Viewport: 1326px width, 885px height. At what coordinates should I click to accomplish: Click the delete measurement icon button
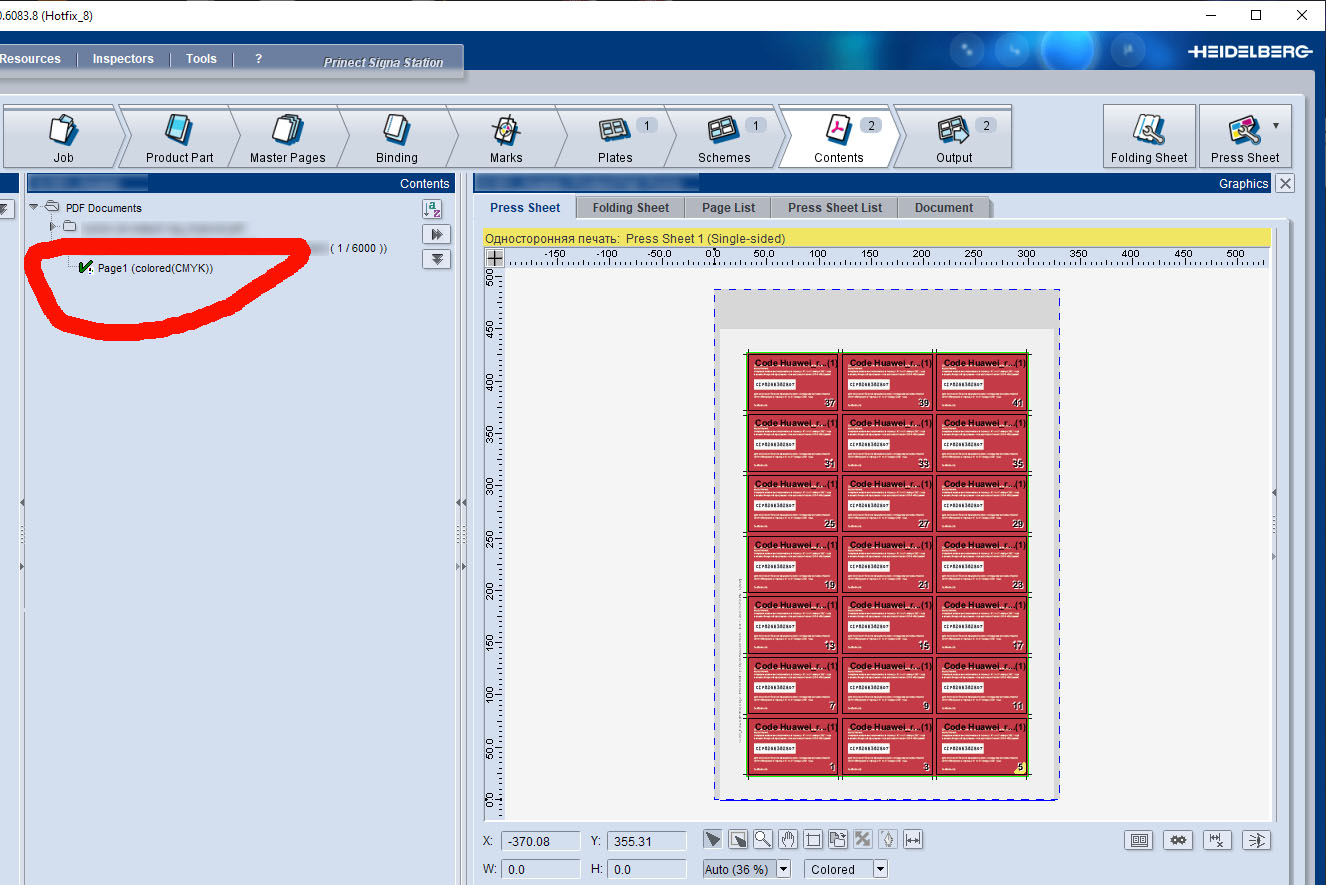click(x=1217, y=841)
